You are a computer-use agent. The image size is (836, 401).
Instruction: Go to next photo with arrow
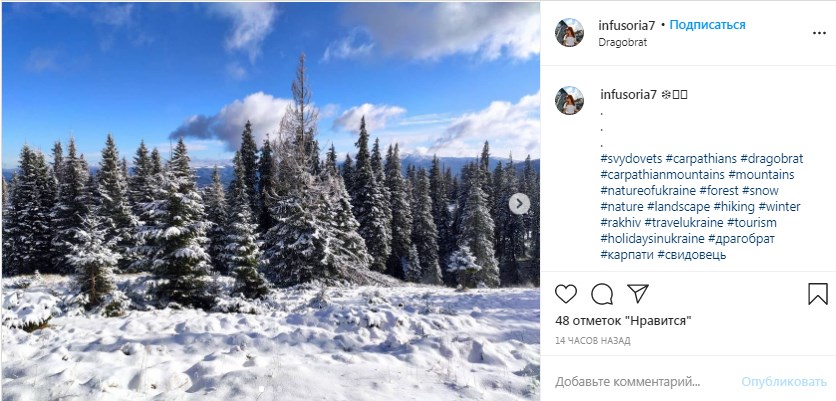point(519,204)
